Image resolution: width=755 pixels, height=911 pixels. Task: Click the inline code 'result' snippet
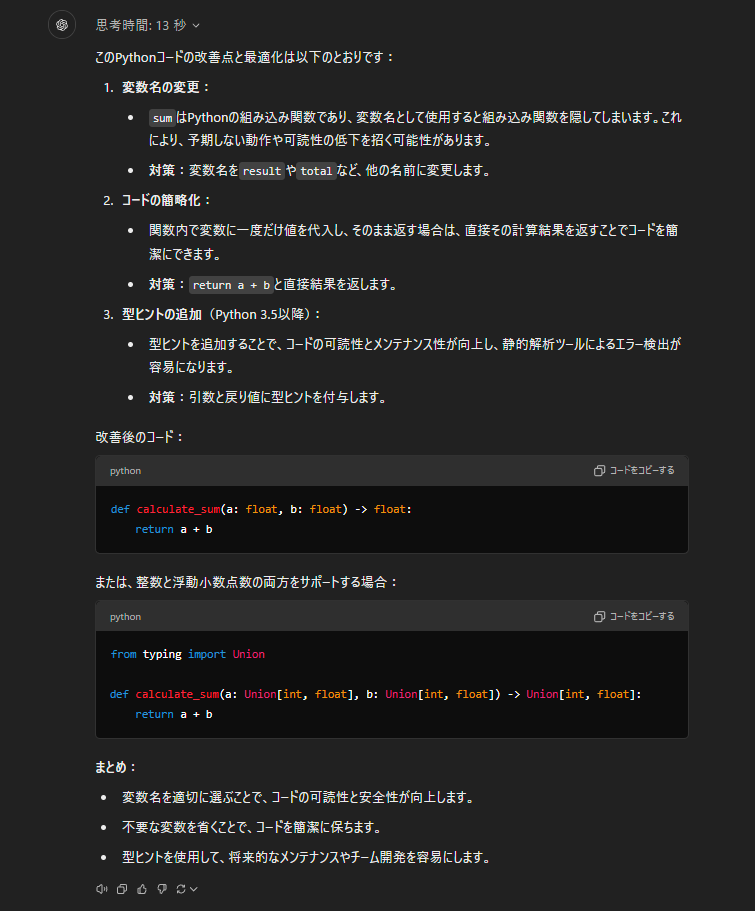[262, 171]
